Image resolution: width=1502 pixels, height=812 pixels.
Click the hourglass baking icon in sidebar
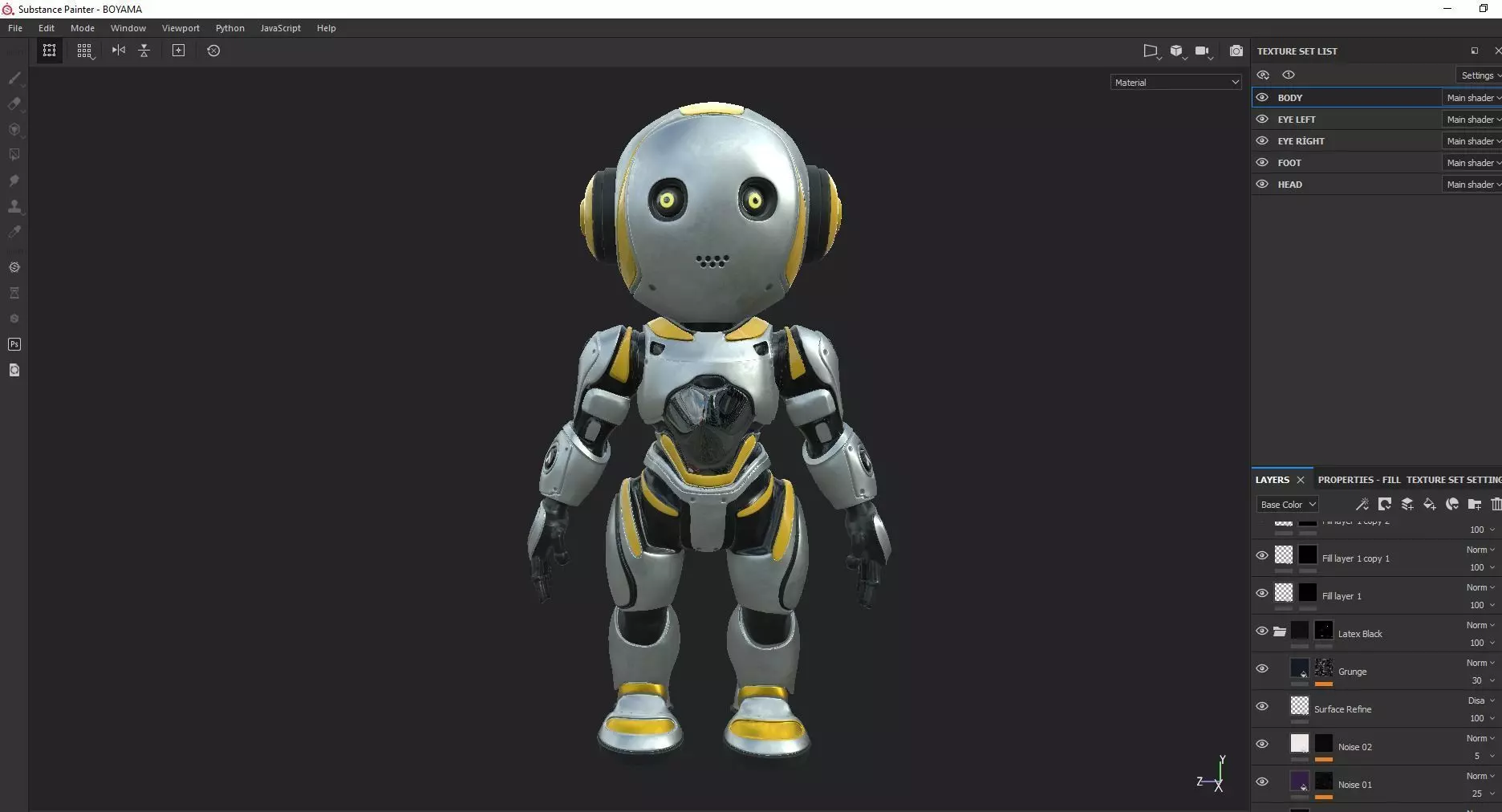14,293
